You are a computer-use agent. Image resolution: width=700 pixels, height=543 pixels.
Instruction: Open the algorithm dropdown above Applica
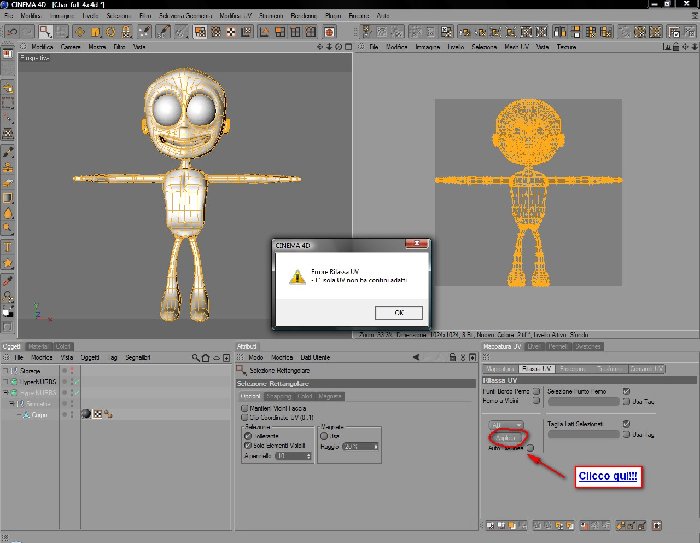(506, 425)
